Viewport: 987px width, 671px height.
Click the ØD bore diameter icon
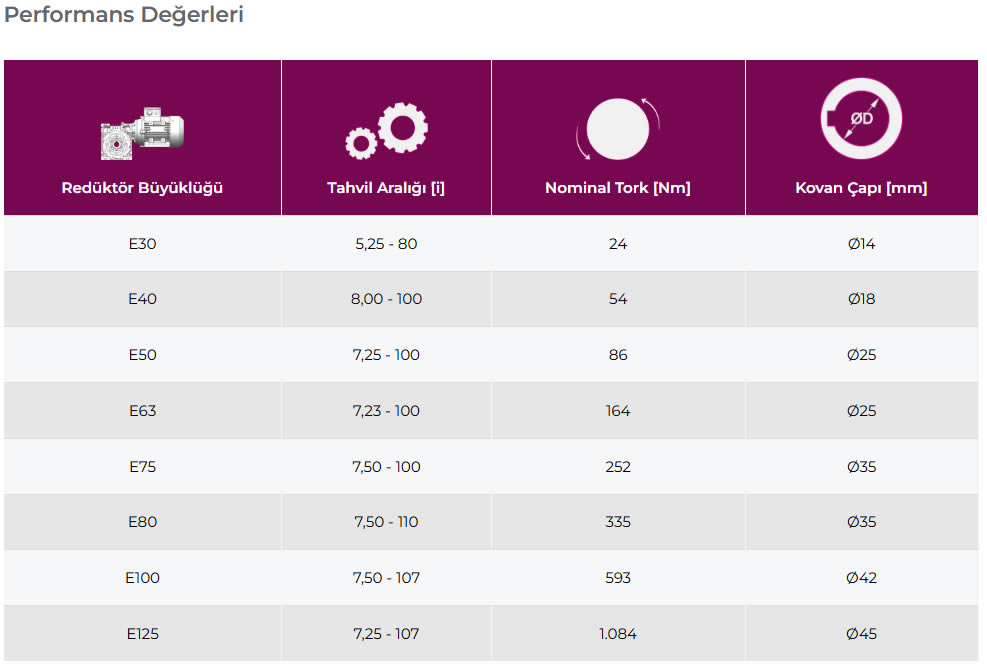click(x=861, y=120)
